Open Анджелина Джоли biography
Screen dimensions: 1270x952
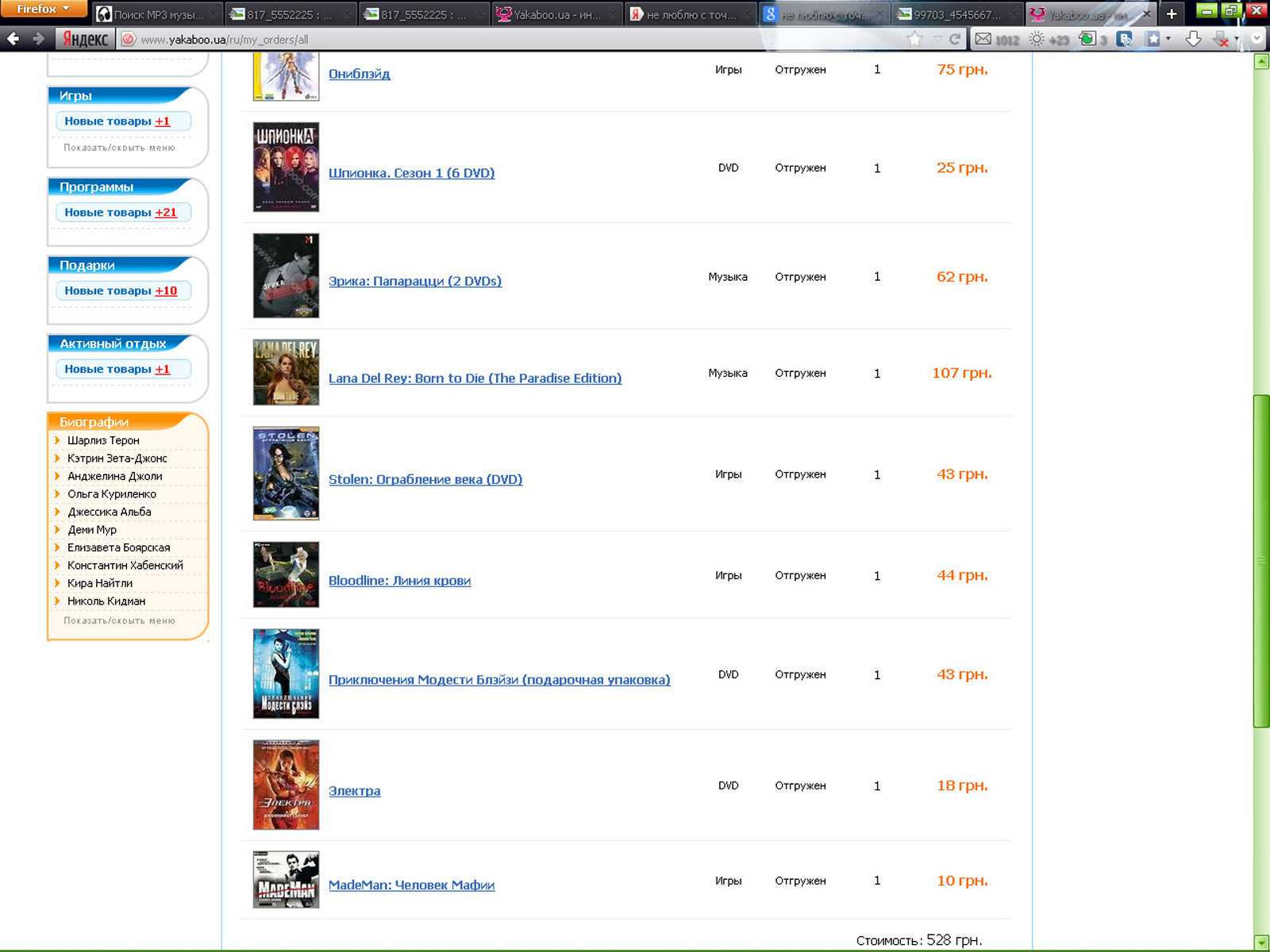coord(114,476)
